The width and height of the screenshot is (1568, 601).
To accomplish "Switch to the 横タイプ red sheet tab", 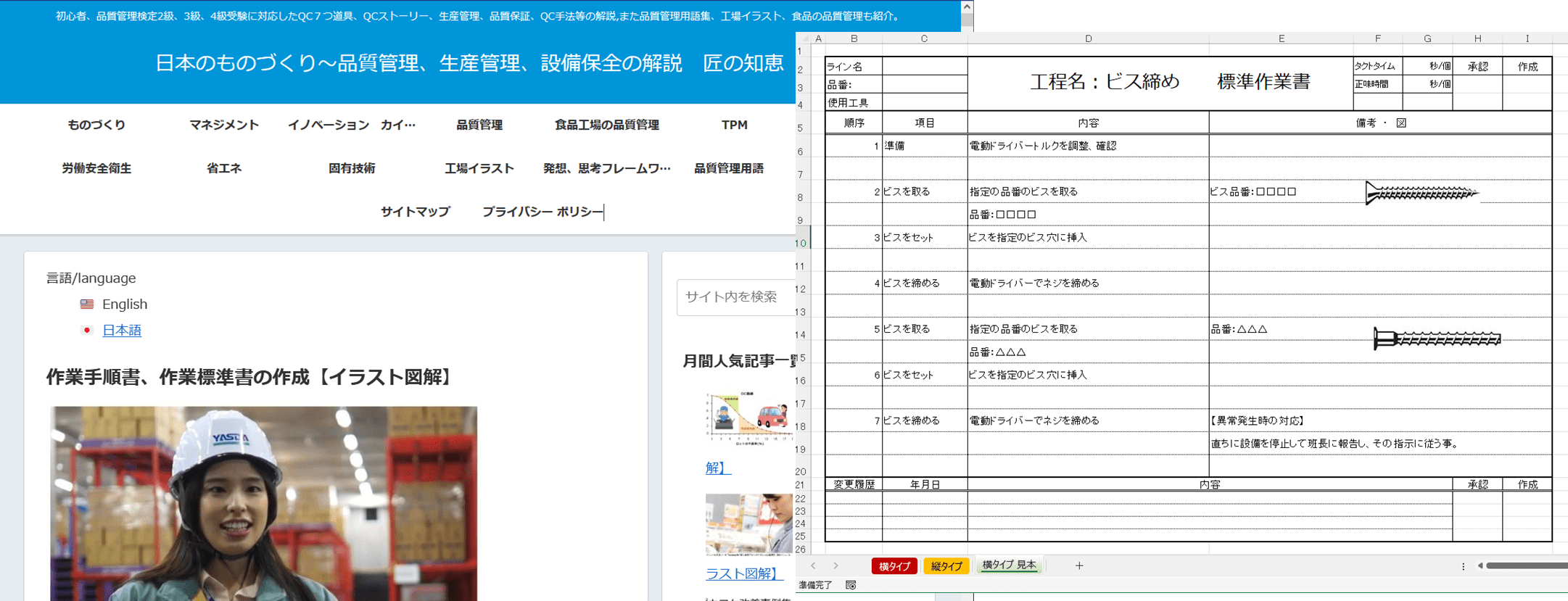I will pos(894,566).
